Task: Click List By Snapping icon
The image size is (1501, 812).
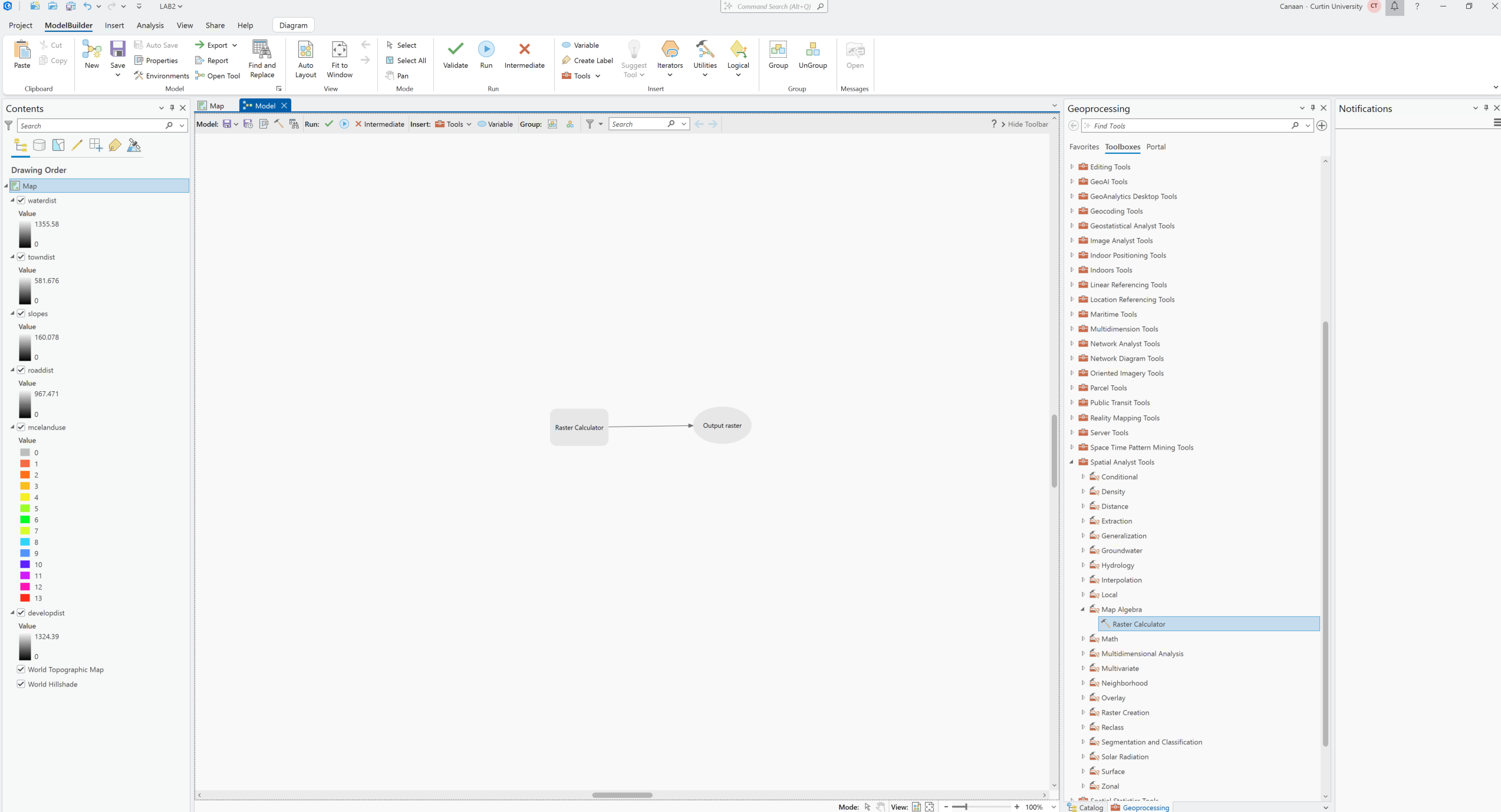Action: [x=96, y=145]
